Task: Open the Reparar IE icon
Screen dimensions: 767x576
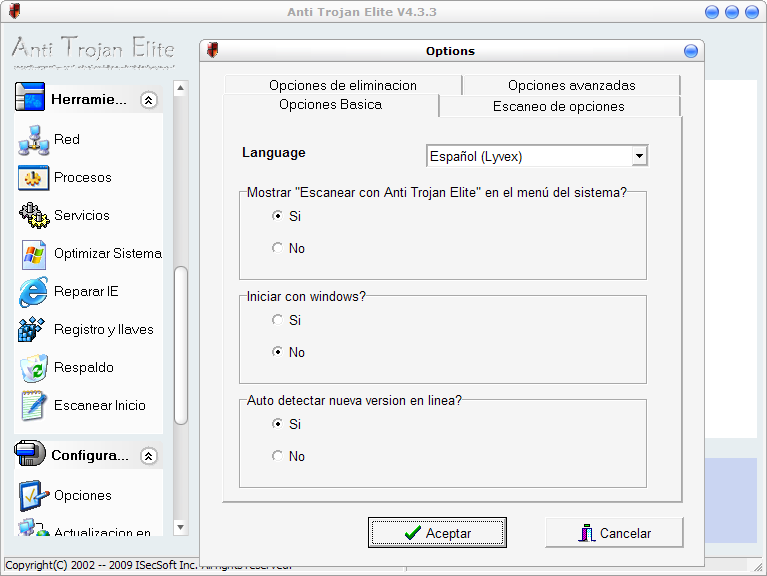Action: coord(33,292)
